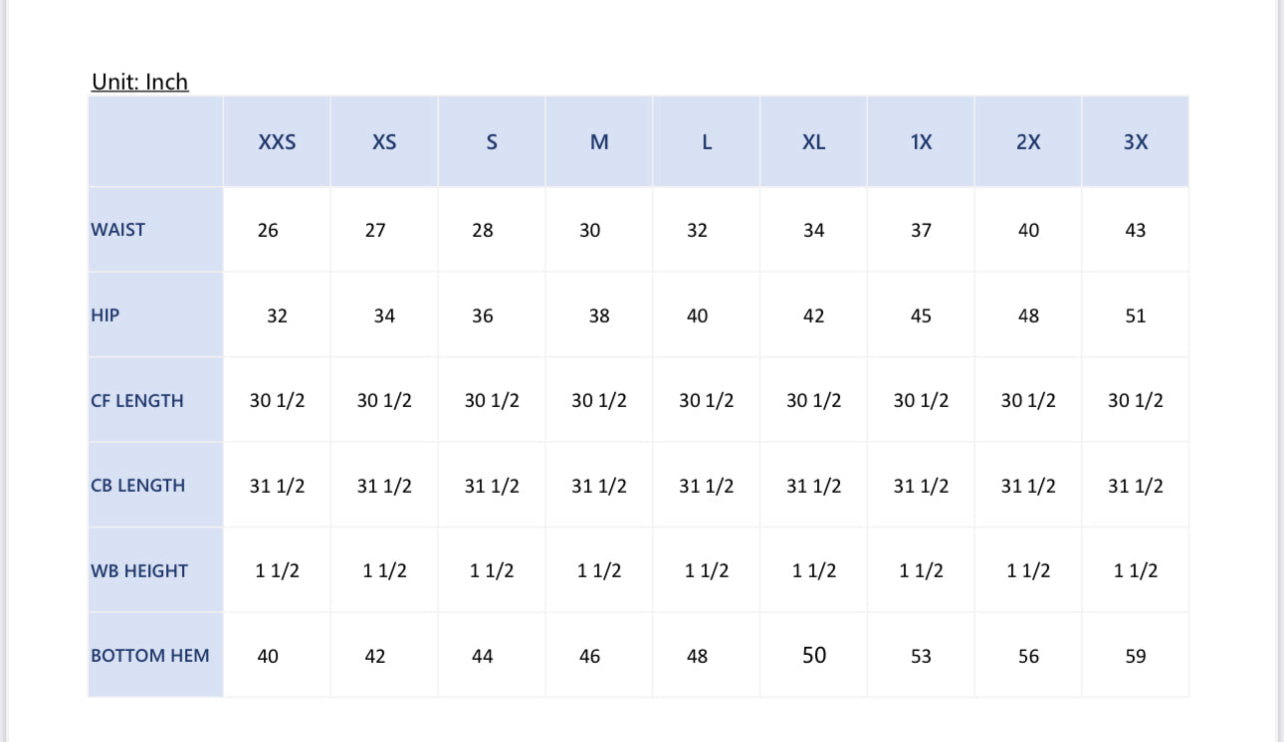1284x742 pixels.
Task: Click the WAIST row label
Action: [x=118, y=230]
